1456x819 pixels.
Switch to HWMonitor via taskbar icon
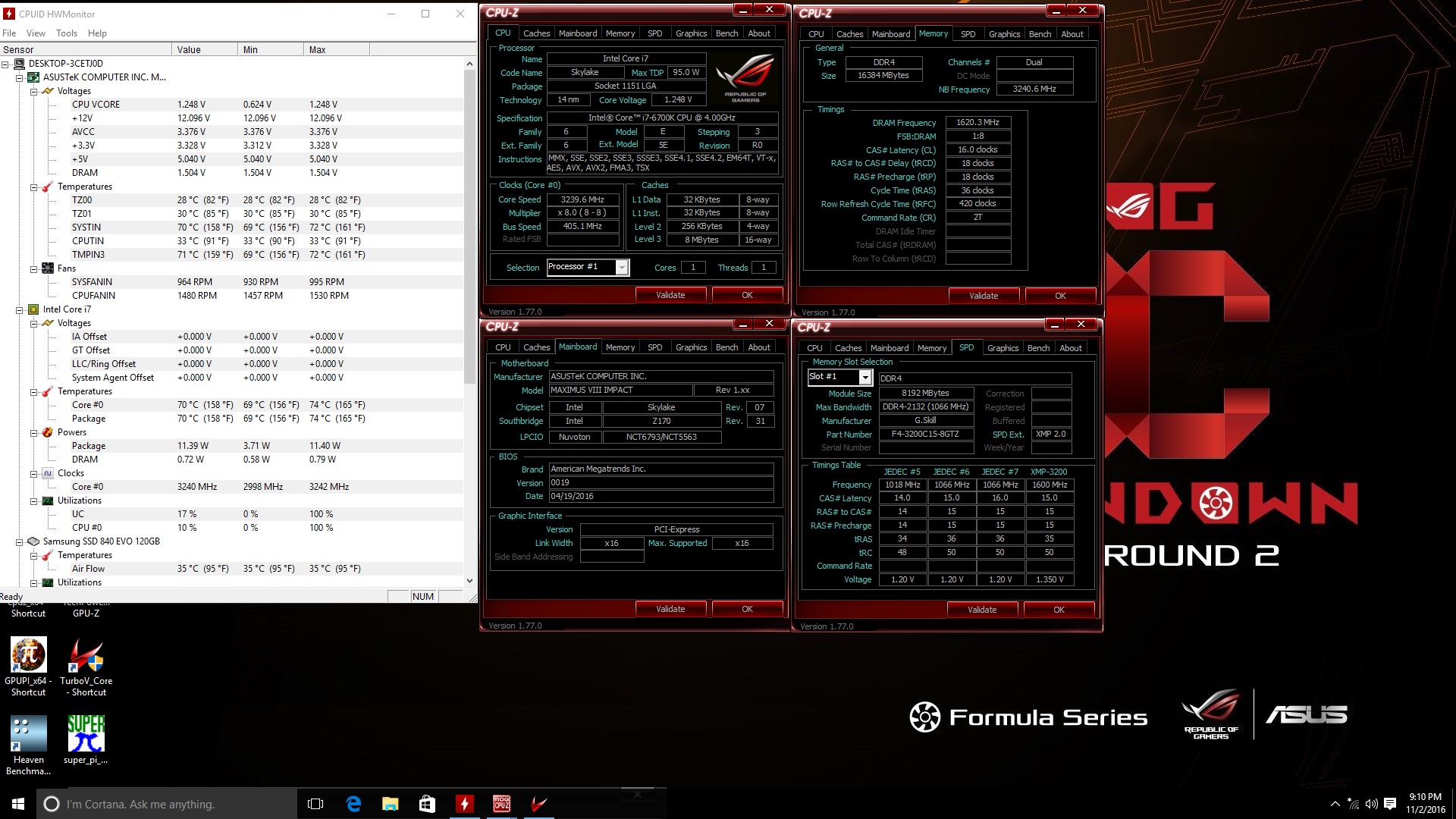point(464,804)
